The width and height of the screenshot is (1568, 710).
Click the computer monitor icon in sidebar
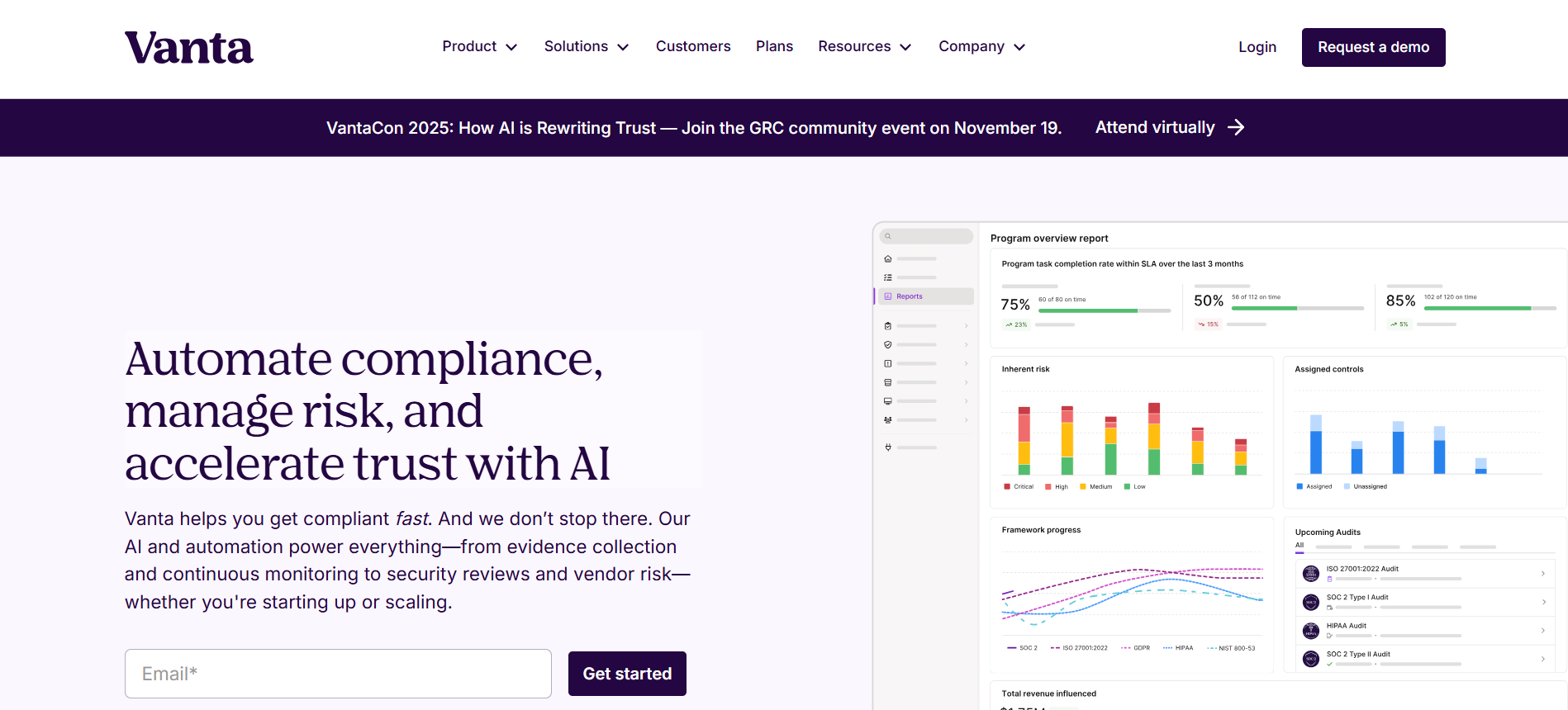[x=888, y=401]
